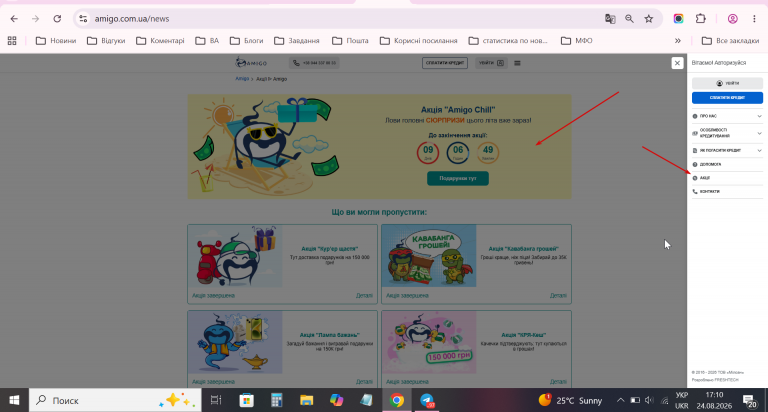Open the Extensions puzzle icon
The image size is (768, 412).
[701, 19]
